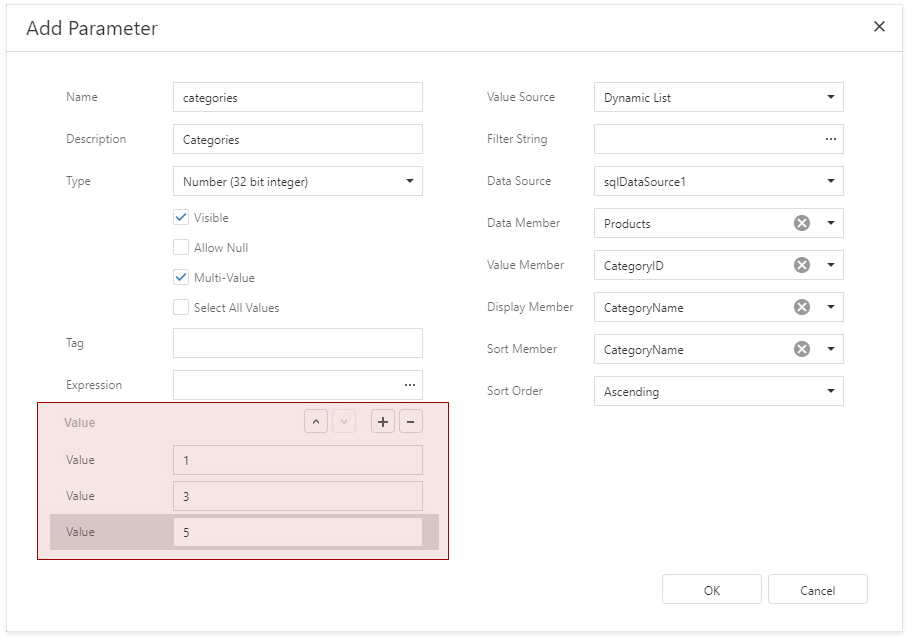This screenshot has width=909, height=640.
Task: Clear the Value Member field using its X icon
Action: (800, 265)
